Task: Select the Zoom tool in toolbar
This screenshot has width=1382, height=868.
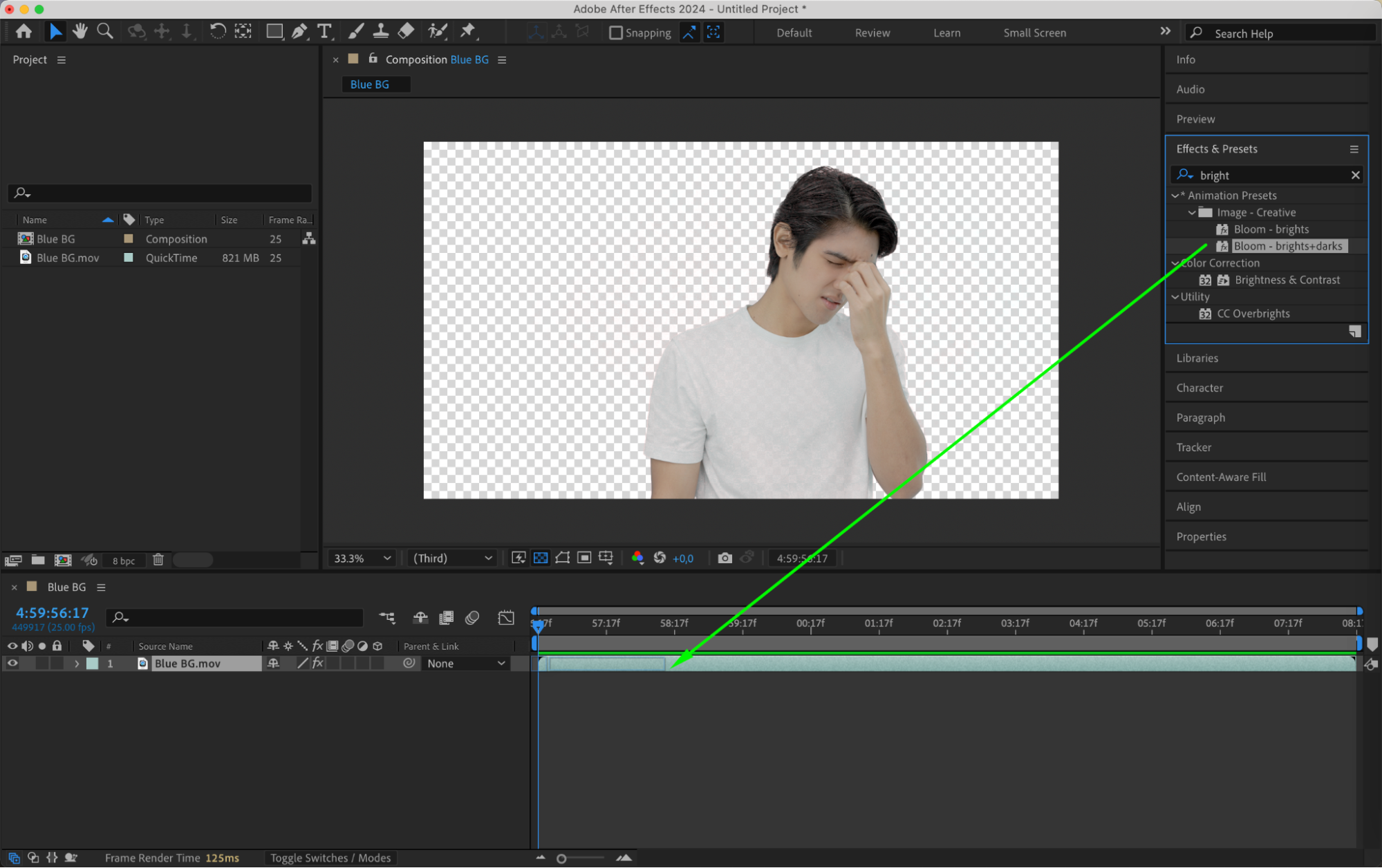Action: click(105, 31)
